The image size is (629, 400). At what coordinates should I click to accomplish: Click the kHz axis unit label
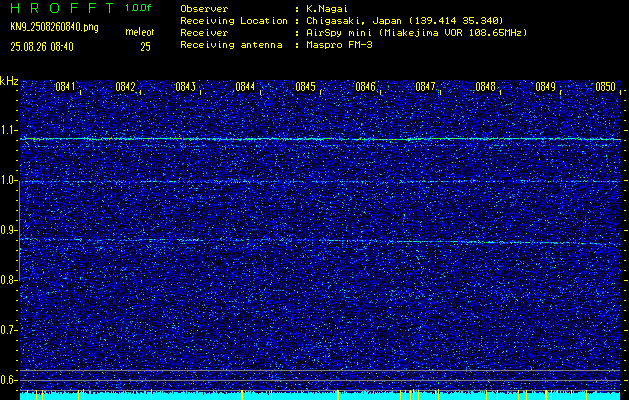click(9, 81)
